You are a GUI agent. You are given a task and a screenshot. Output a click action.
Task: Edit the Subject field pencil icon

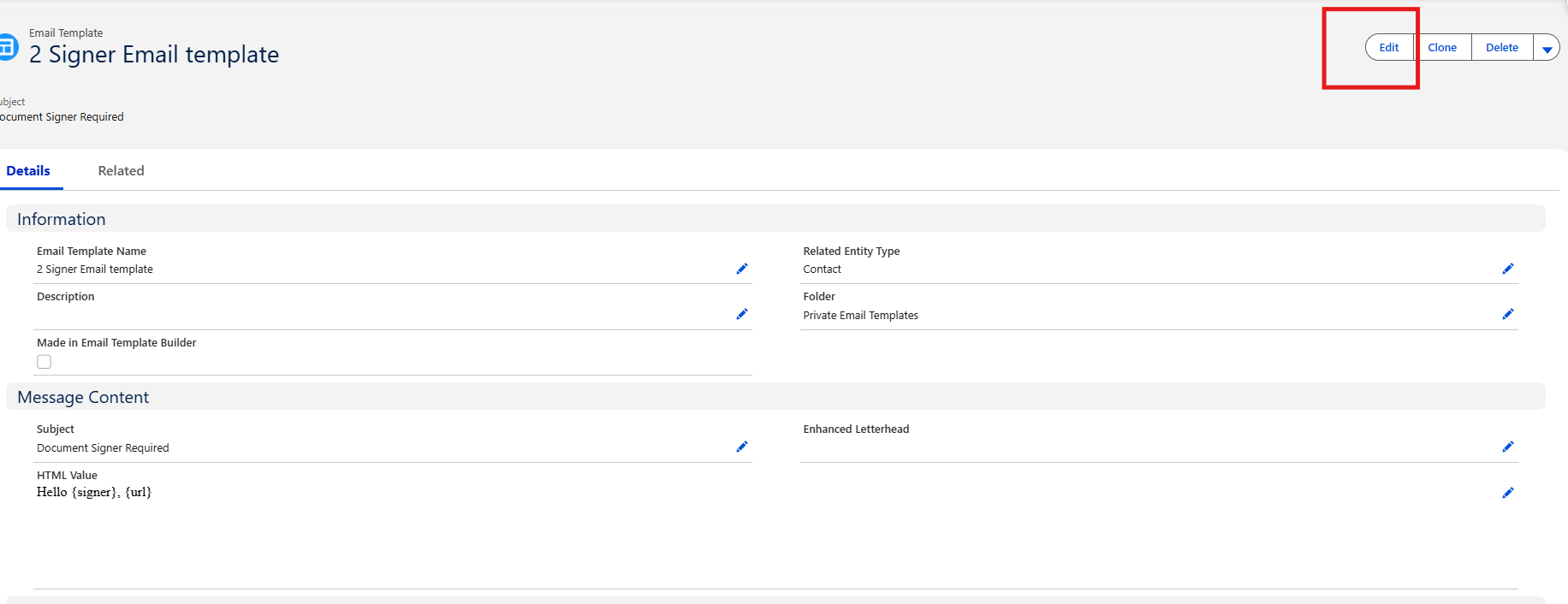[742, 447]
